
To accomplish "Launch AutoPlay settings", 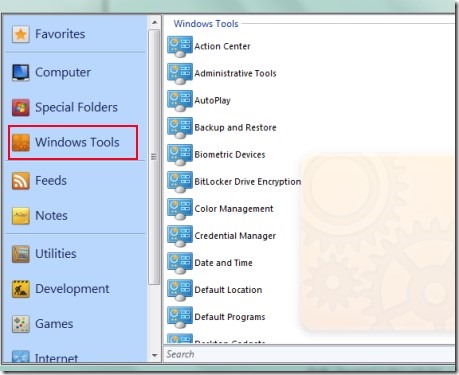I will point(212,100).
